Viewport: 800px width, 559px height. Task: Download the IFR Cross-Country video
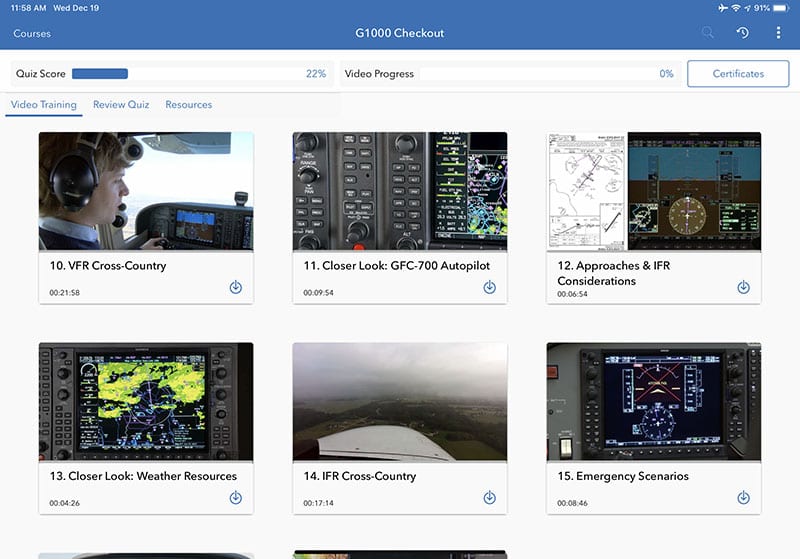[489, 497]
